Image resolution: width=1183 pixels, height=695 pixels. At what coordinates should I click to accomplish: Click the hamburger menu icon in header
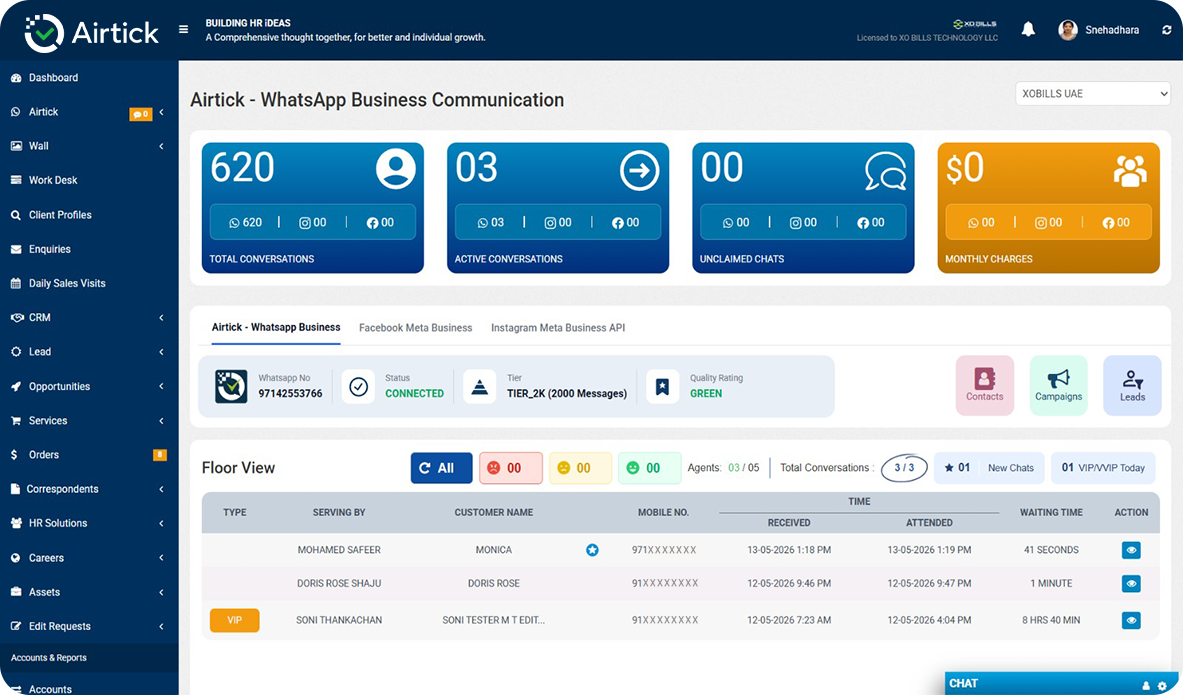[x=183, y=29]
